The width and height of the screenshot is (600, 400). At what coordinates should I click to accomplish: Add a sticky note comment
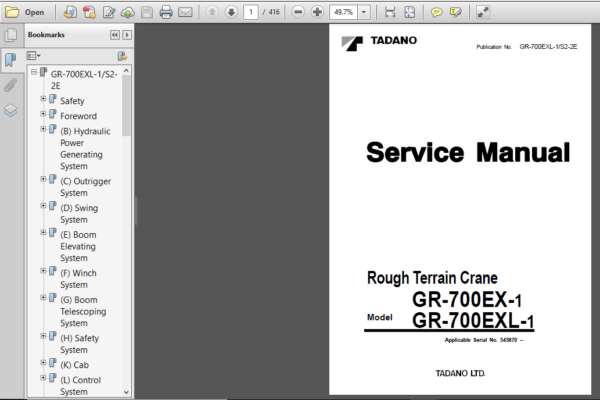tap(436, 13)
